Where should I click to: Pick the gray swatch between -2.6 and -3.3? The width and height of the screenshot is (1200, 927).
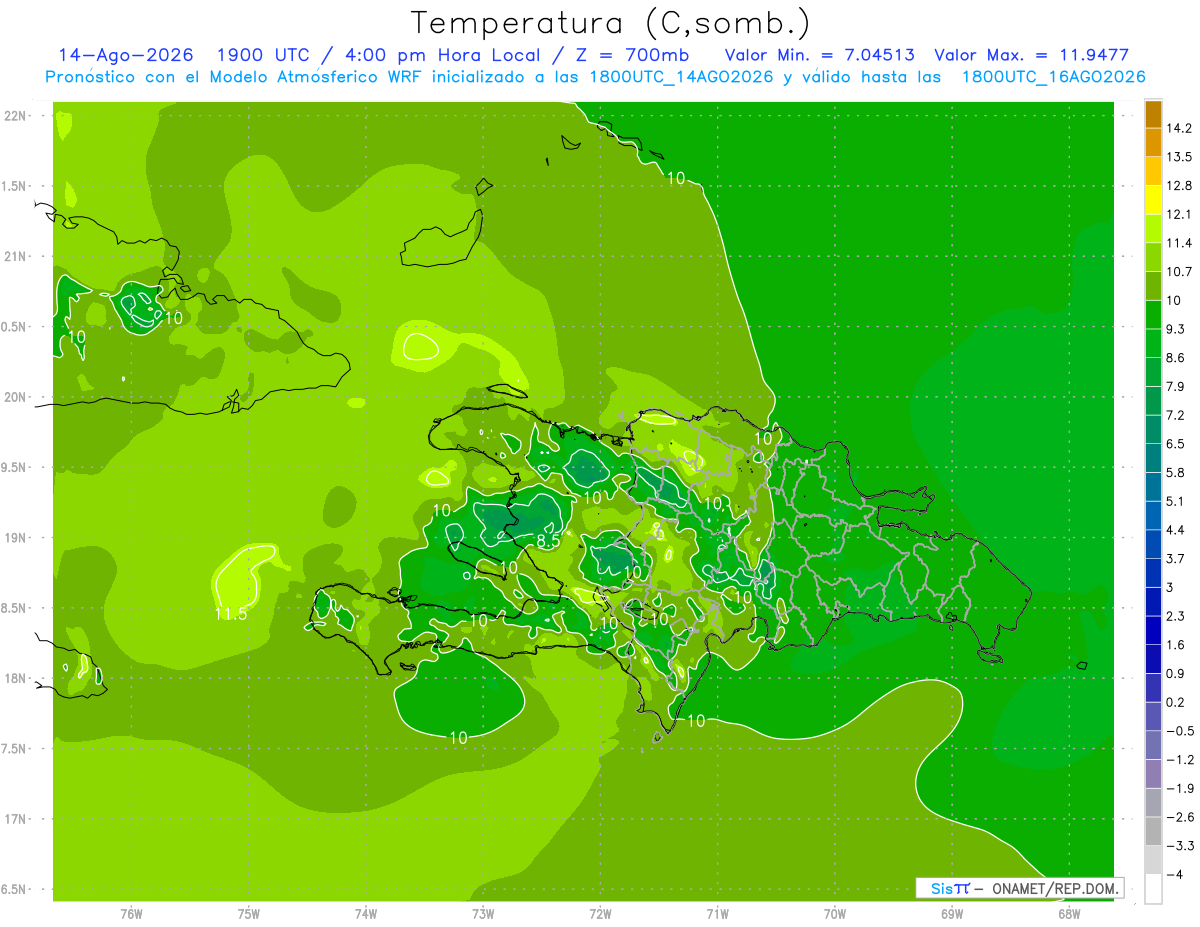click(x=1153, y=831)
